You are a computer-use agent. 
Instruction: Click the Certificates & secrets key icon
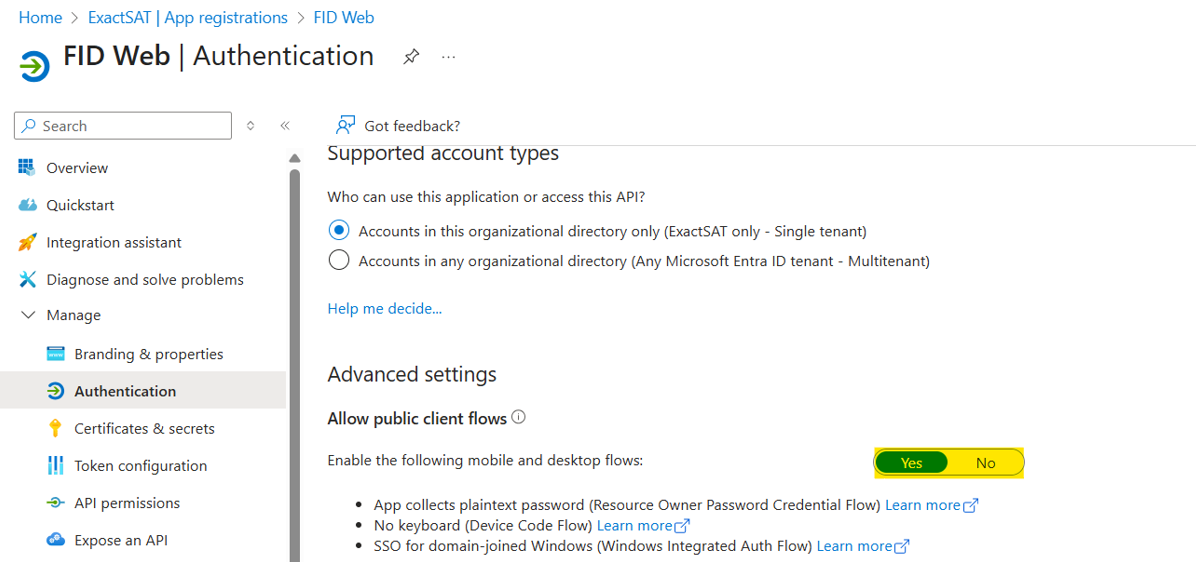tap(54, 429)
